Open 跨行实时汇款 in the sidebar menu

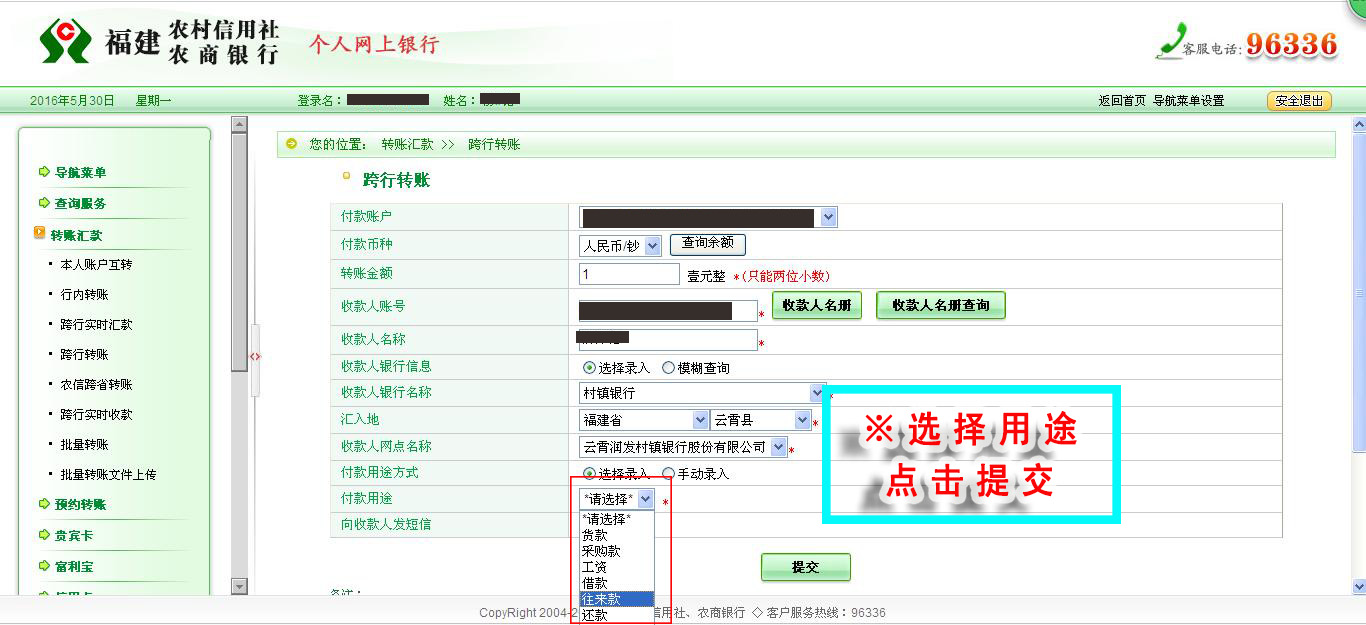coord(96,325)
